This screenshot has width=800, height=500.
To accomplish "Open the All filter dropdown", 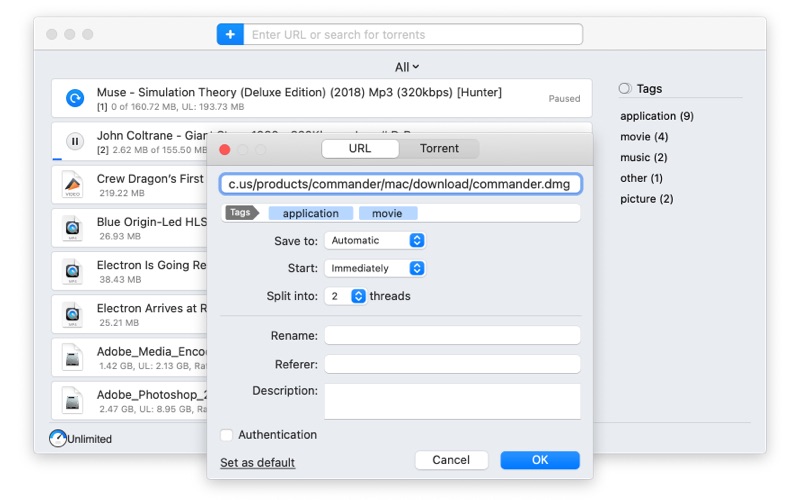I will (x=407, y=67).
